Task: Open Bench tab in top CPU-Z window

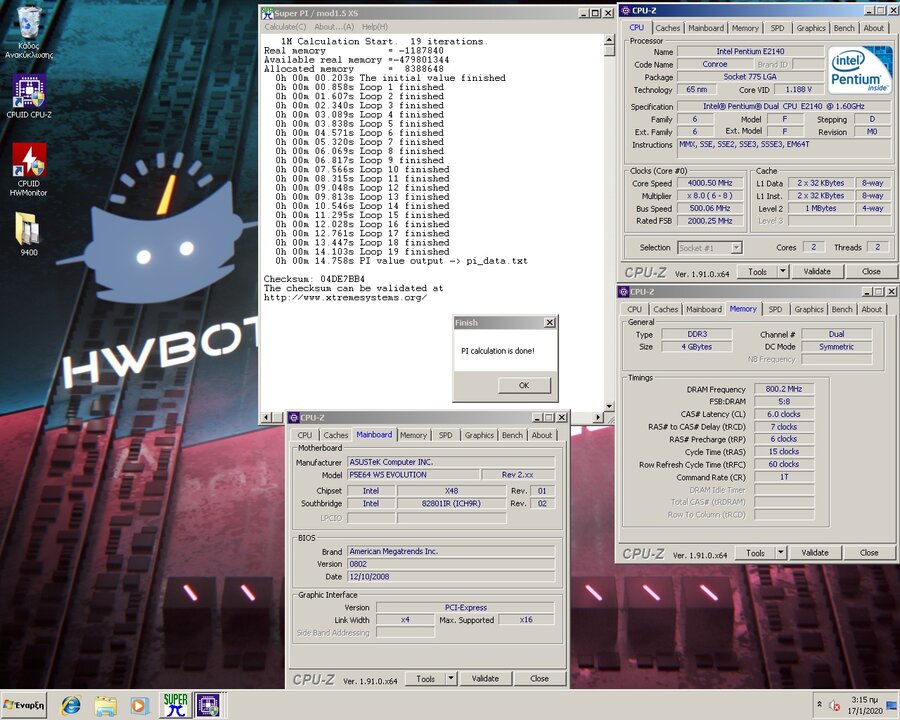Action: pyautogui.click(x=844, y=28)
